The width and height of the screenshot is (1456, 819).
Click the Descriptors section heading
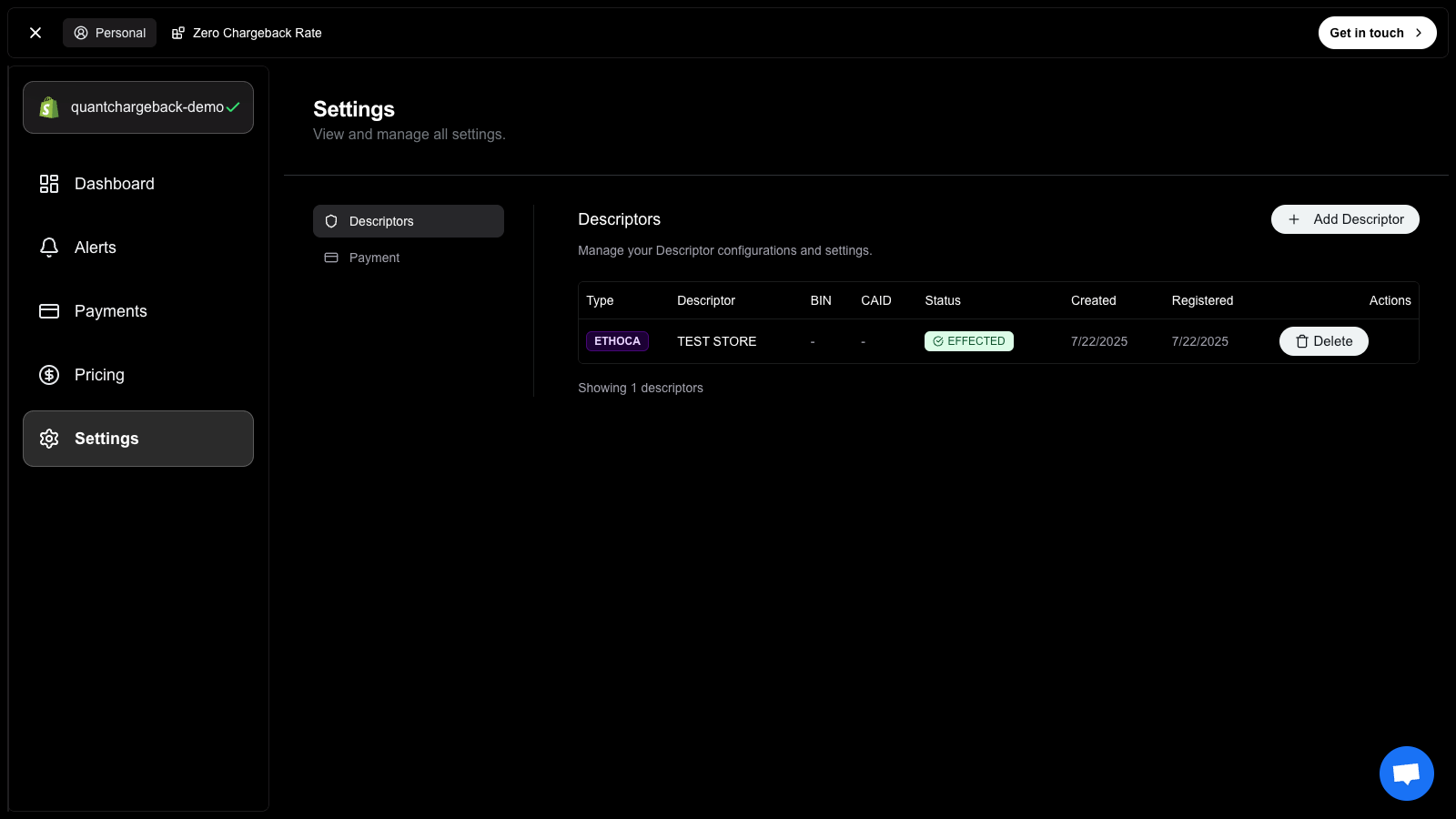pyautogui.click(x=620, y=219)
